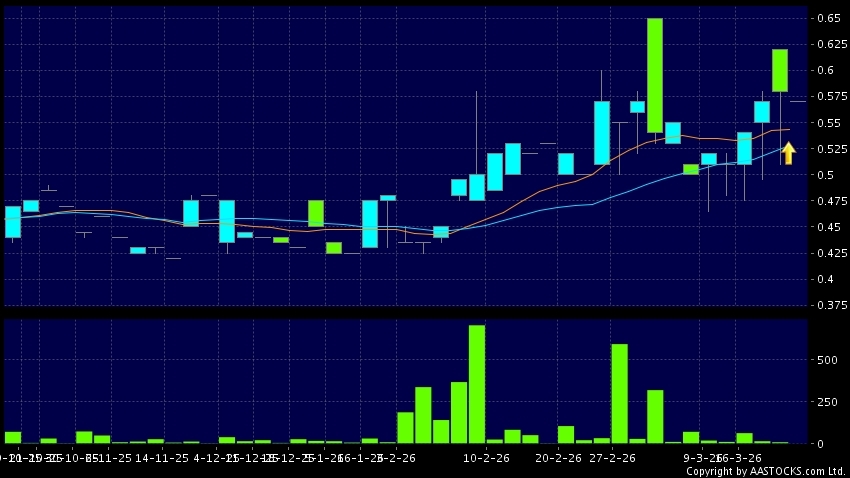Select the 0.375 price axis label

tap(827, 305)
